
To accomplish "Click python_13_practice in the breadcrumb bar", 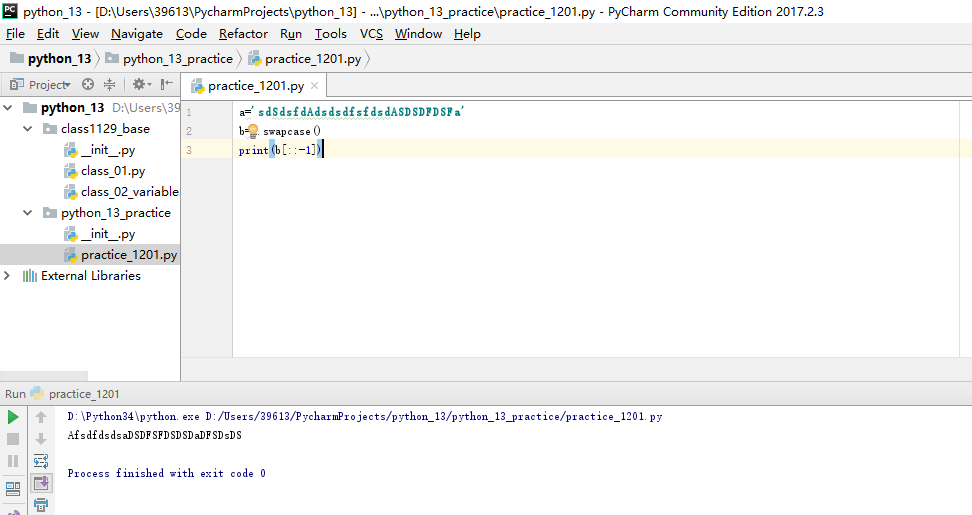I will pyautogui.click(x=177, y=59).
